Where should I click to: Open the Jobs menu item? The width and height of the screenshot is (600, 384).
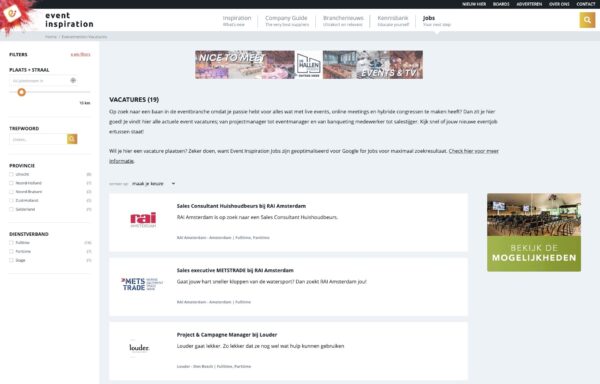click(437, 21)
